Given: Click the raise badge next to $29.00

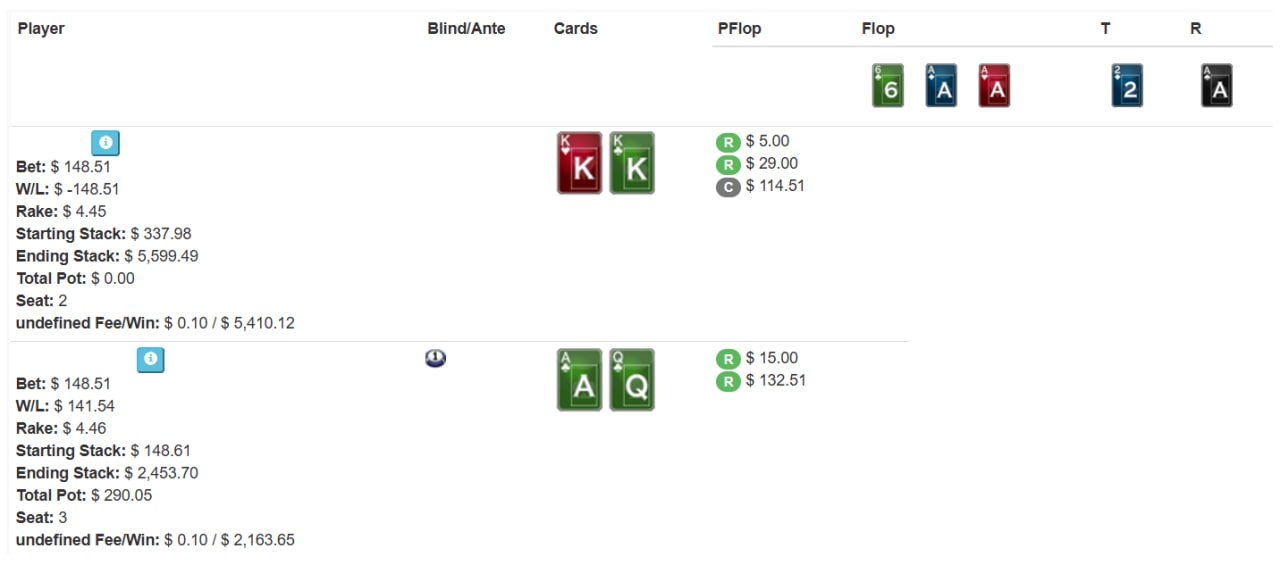Looking at the screenshot, I should point(728,164).
